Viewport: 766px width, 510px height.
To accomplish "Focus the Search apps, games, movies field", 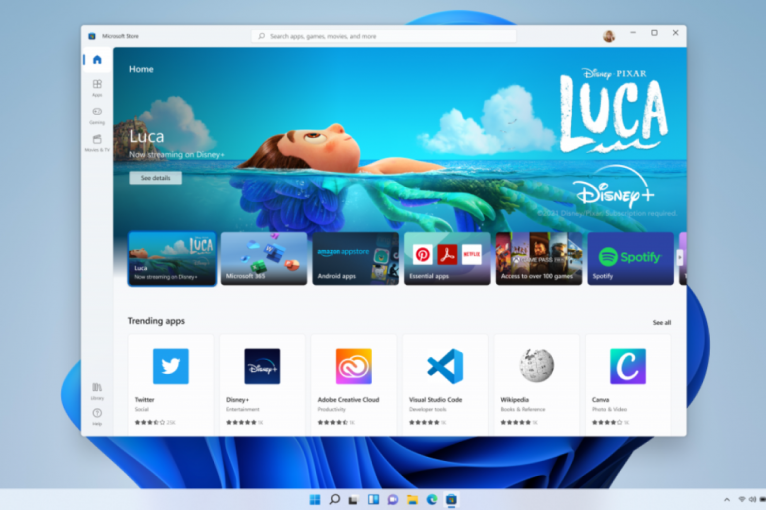I will (383, 36).
